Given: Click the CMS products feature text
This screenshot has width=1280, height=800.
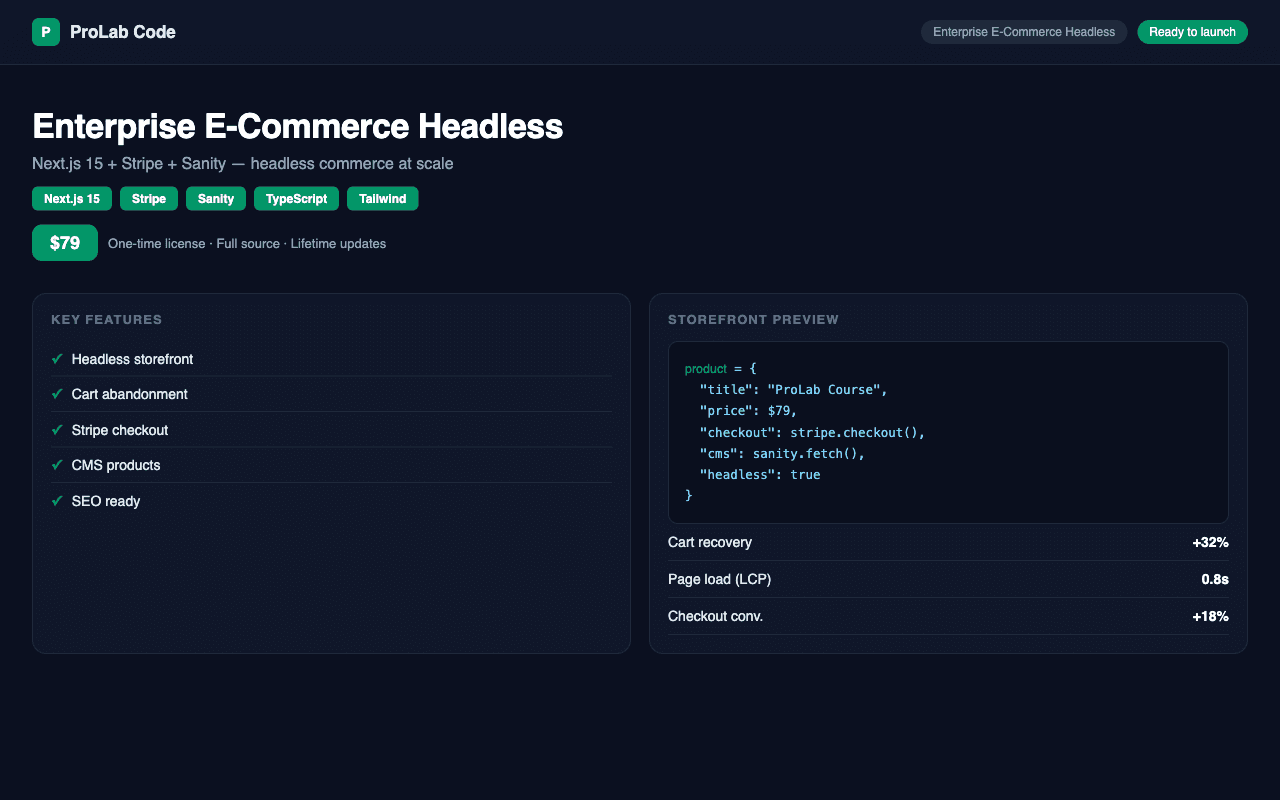Looking at the screenshot, I should coord(116,465).
